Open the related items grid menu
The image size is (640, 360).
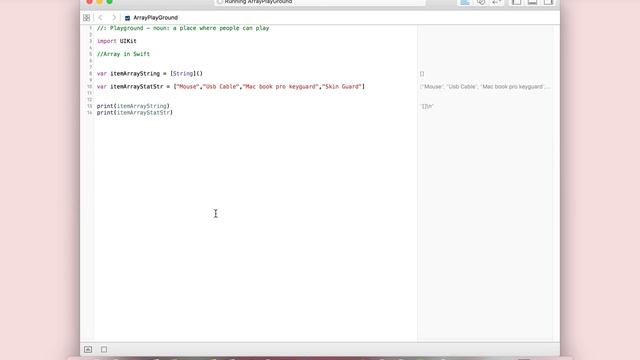coord(87,18)
